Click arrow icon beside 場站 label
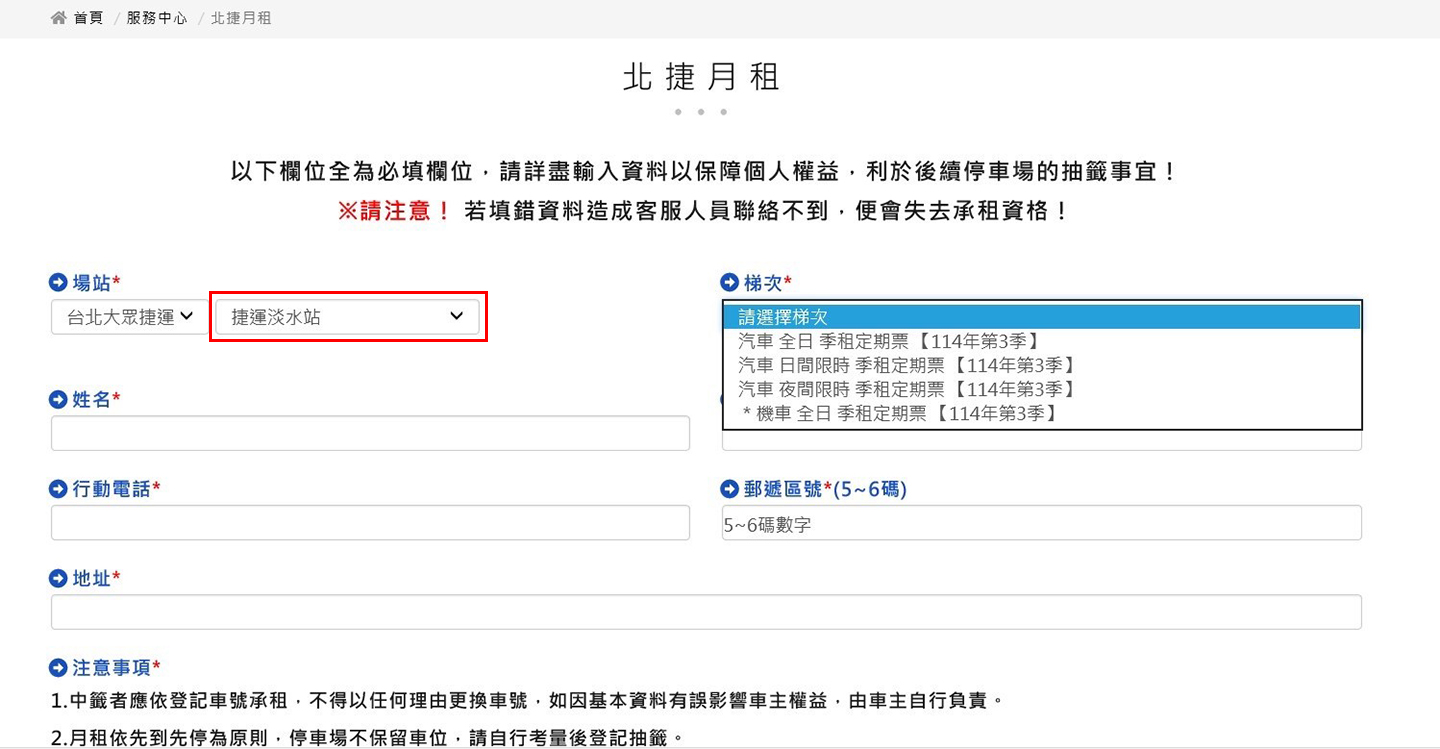The width and height of the screenshot is (1440, 749). (59, 283)
